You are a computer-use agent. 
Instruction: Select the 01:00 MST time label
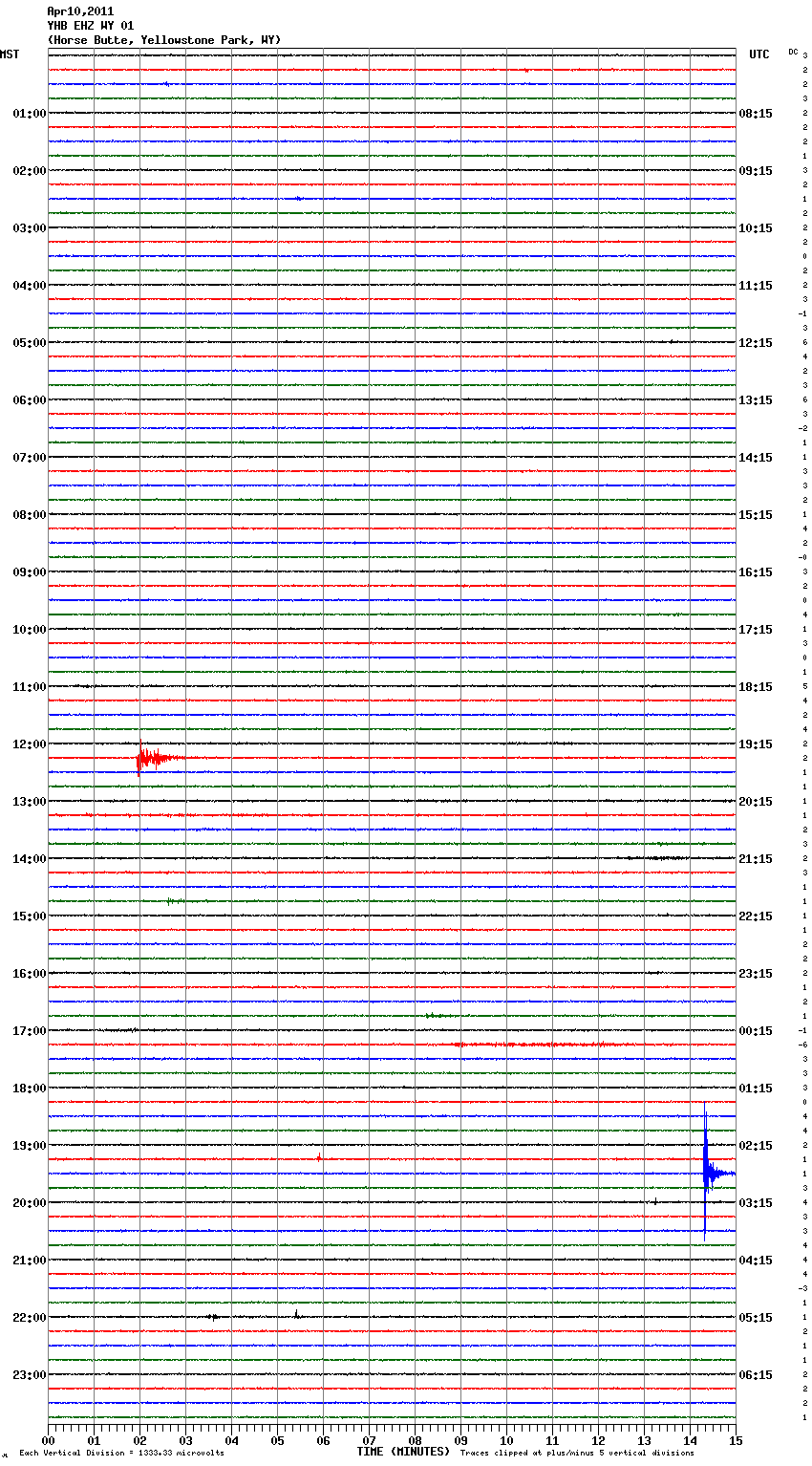(x=30, y=114)
